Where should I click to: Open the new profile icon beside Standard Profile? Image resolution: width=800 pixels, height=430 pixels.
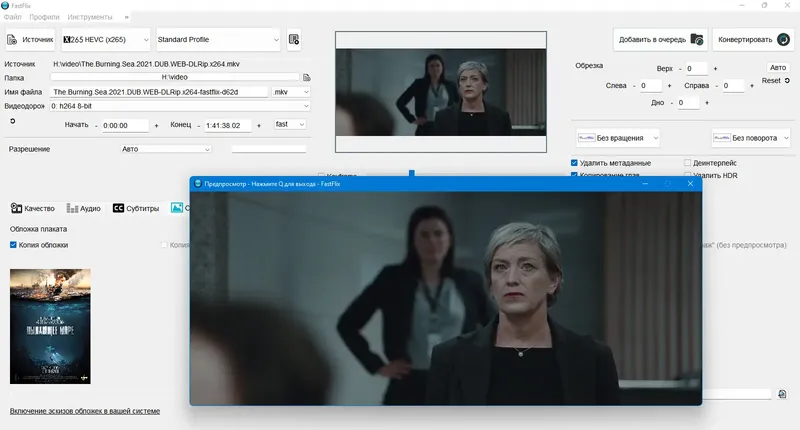click(294, 40)
